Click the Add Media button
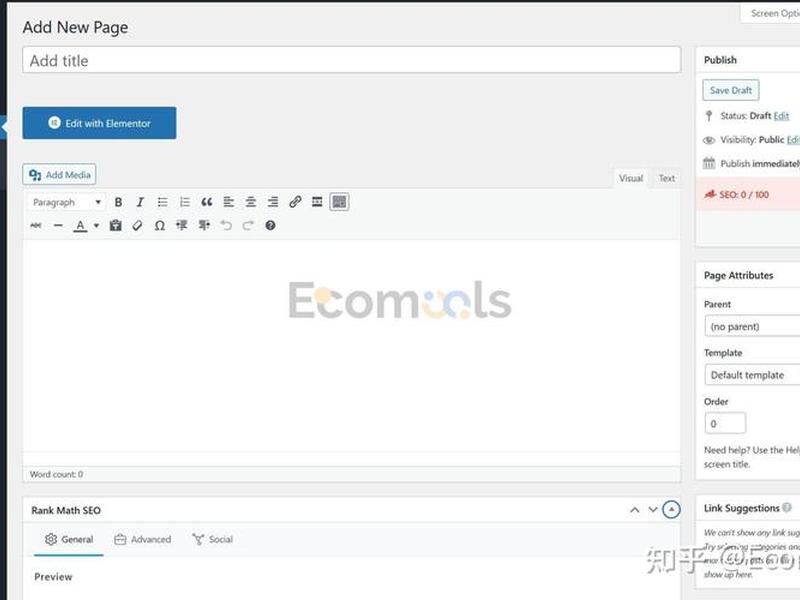The image size is (800, 600). [59, 175]
